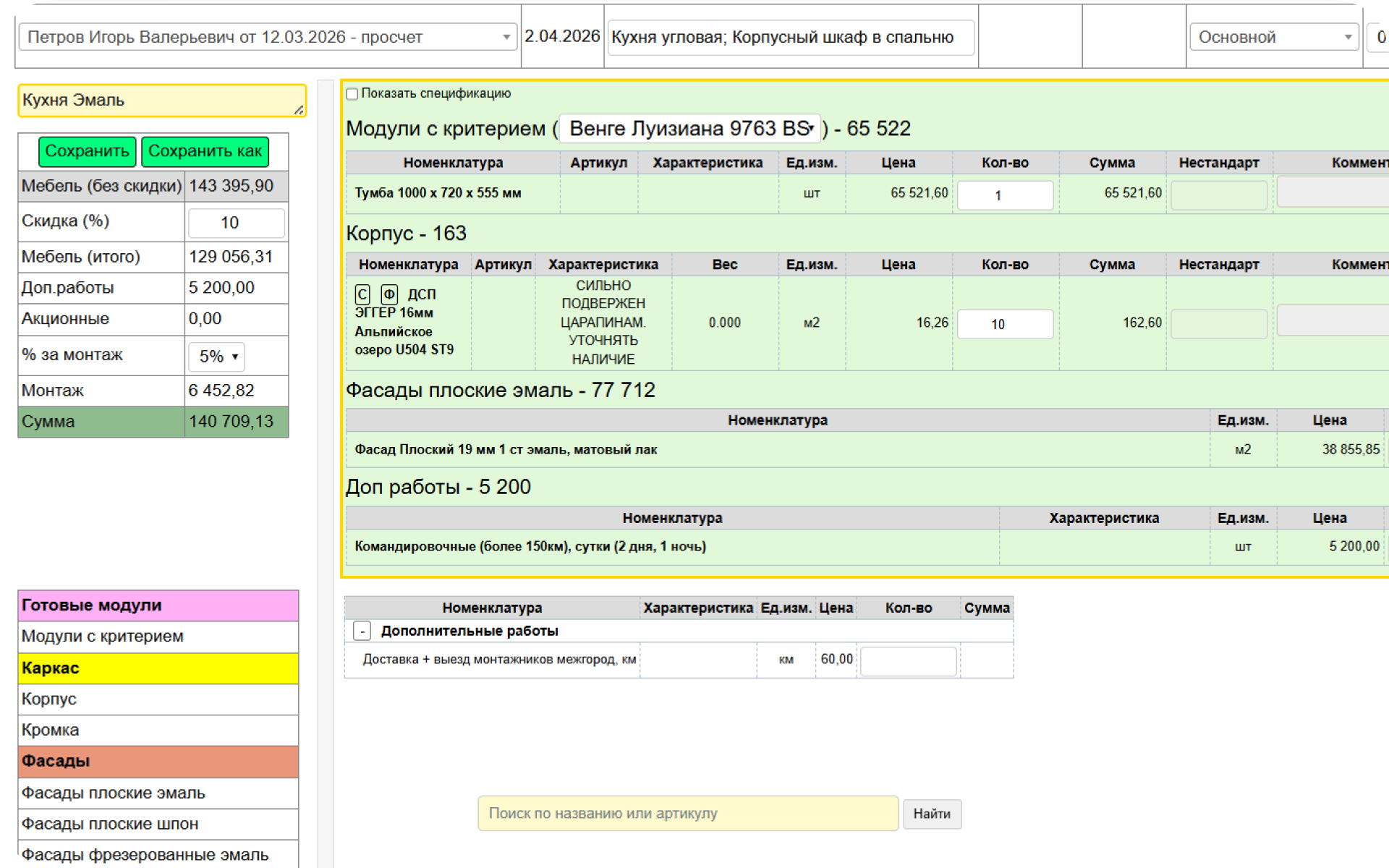Click the Найти search button
This screenshot has width=1389, height=868.
pos(932,814)
